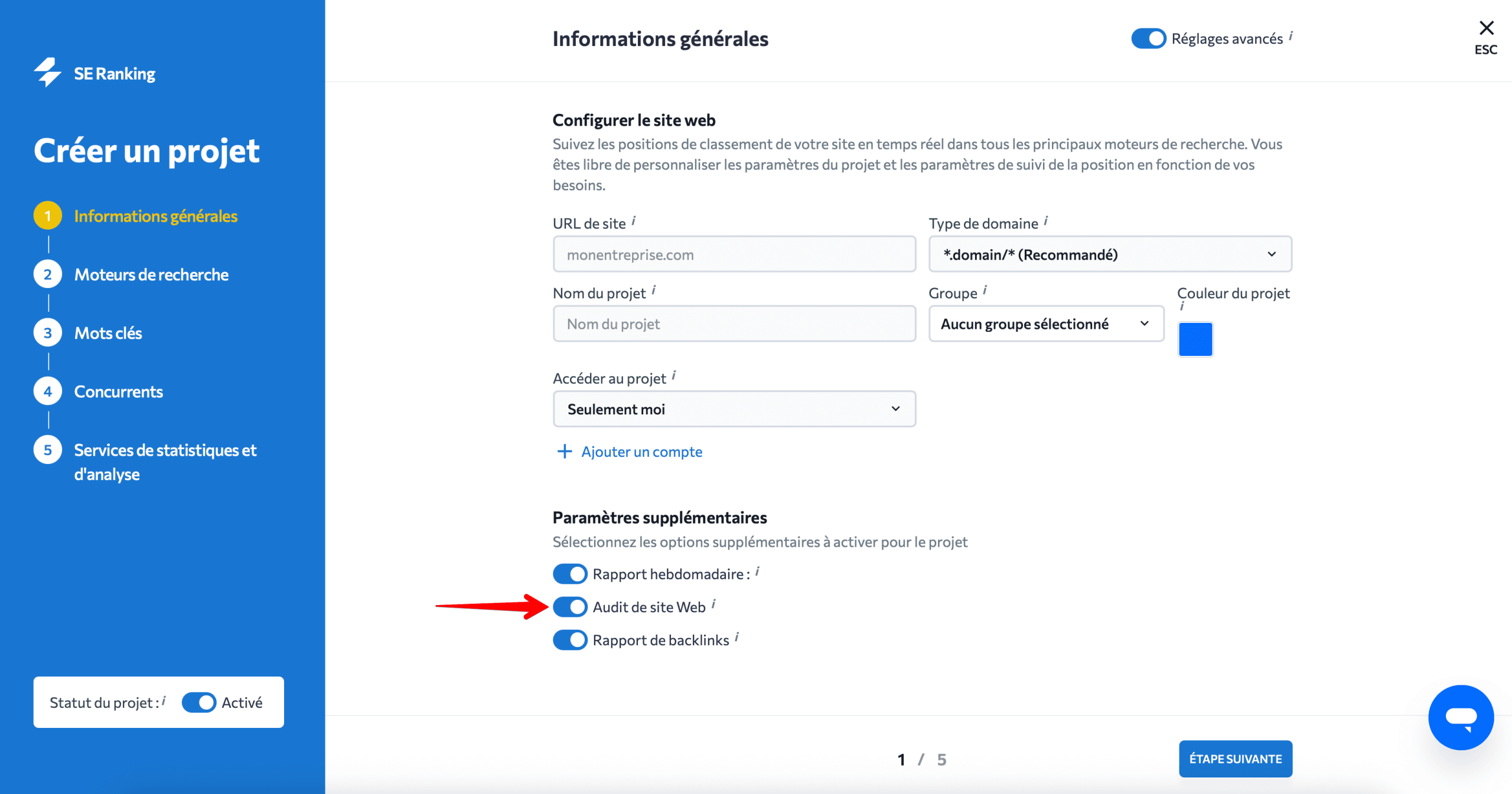Go to Moteurs de recherche step
Image resolution: width=1512 pixels, height=794 pixels.
(x=151, y=275)
